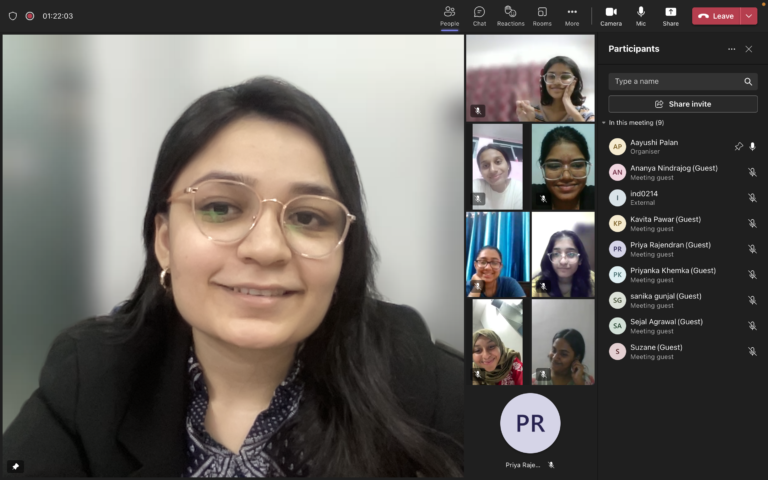Image resolution: width=768 pixels, height=480 pixels.
Task: Open the dropdown arrow beside Leave
Action: point(749,16)
